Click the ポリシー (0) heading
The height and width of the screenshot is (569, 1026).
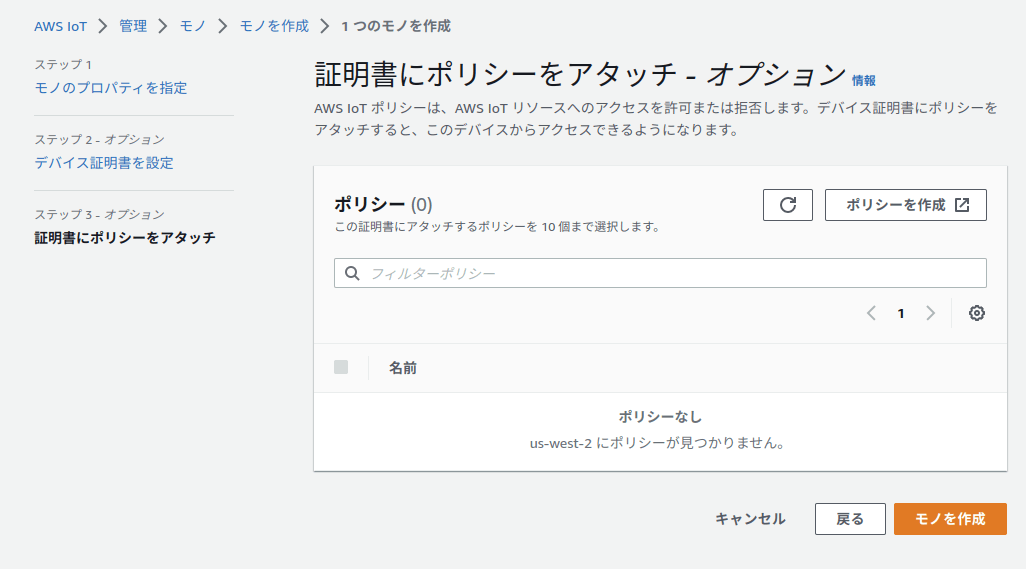pos(383,205)
